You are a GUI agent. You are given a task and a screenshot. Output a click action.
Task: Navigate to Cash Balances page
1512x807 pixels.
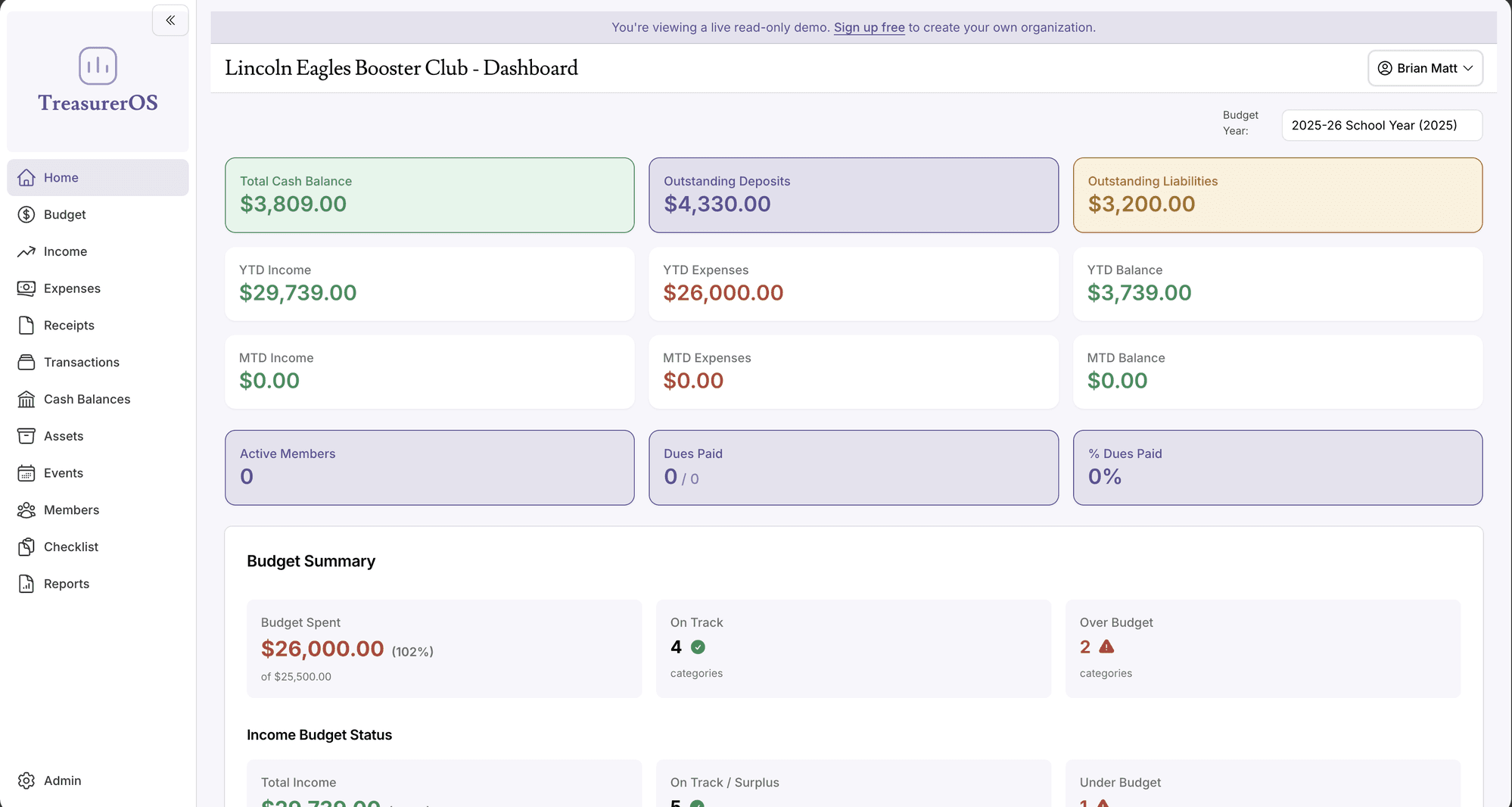click(x=98, y=399)
